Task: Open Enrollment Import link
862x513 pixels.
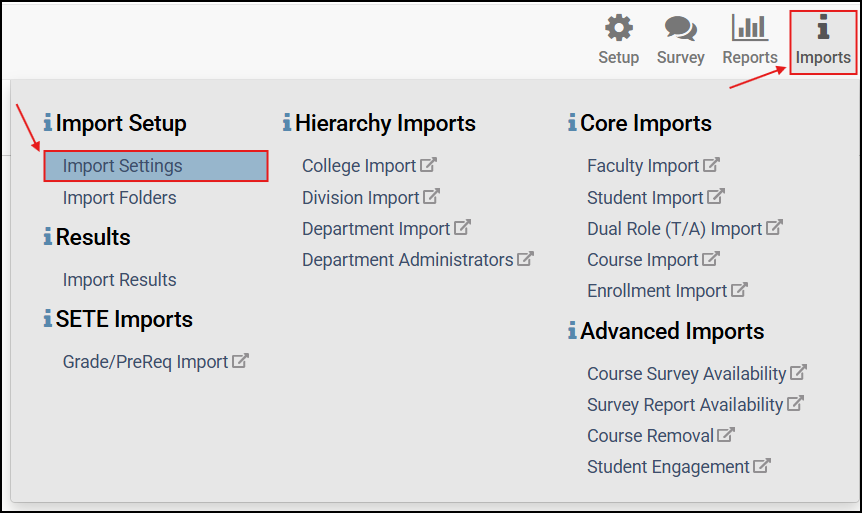Action: pos(657,291)
